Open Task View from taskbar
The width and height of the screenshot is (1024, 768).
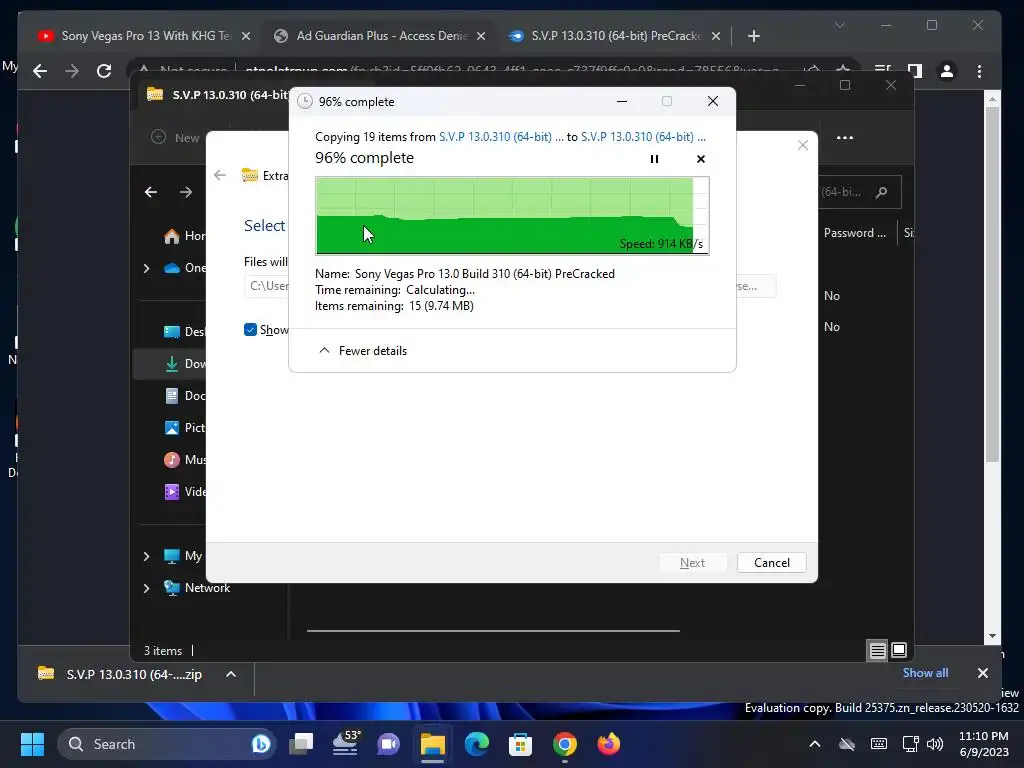[301, 744]
